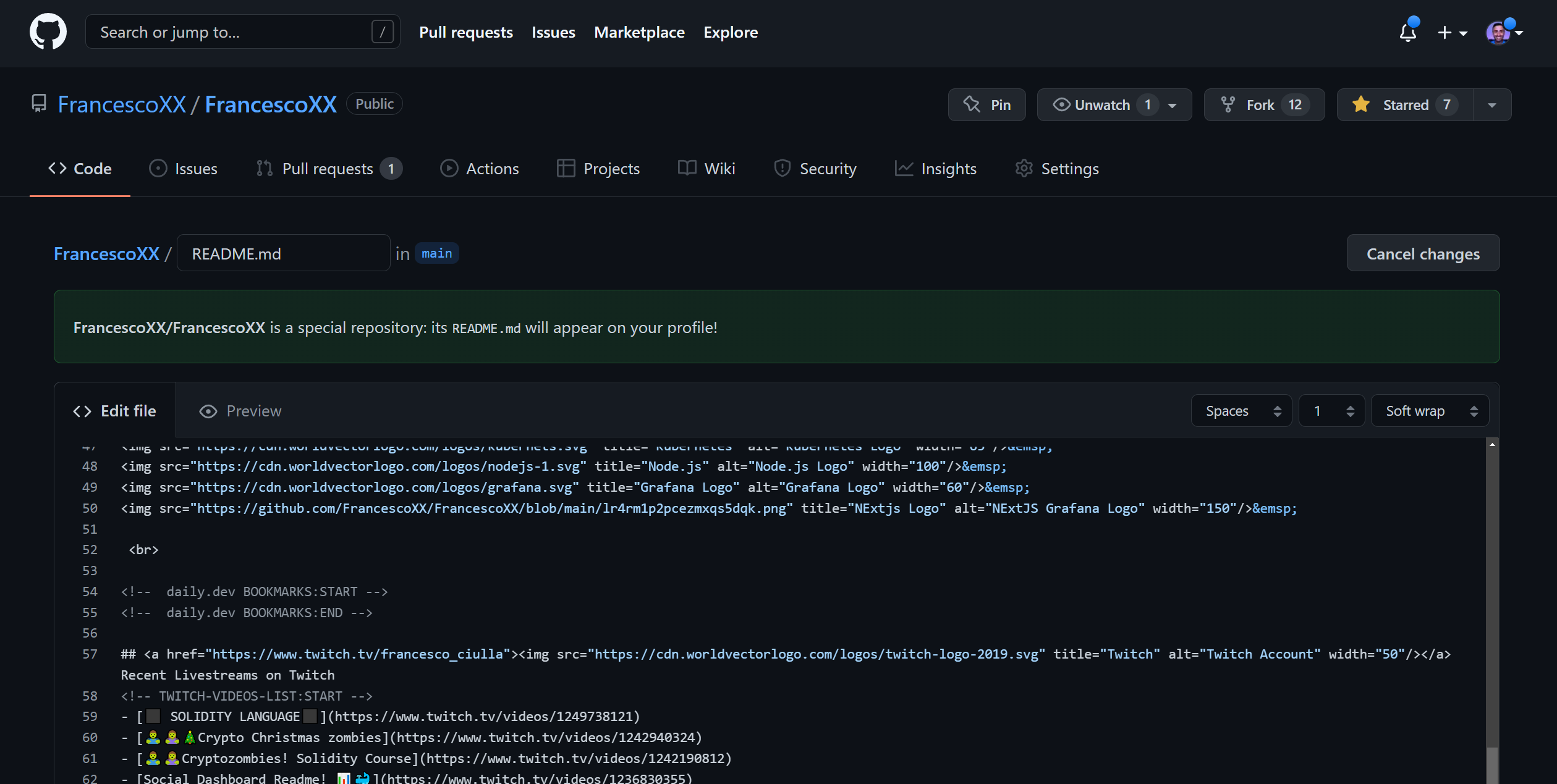The image size is (1557, 784).
Task: Select the Edit file tab
Action: [115, 411]
